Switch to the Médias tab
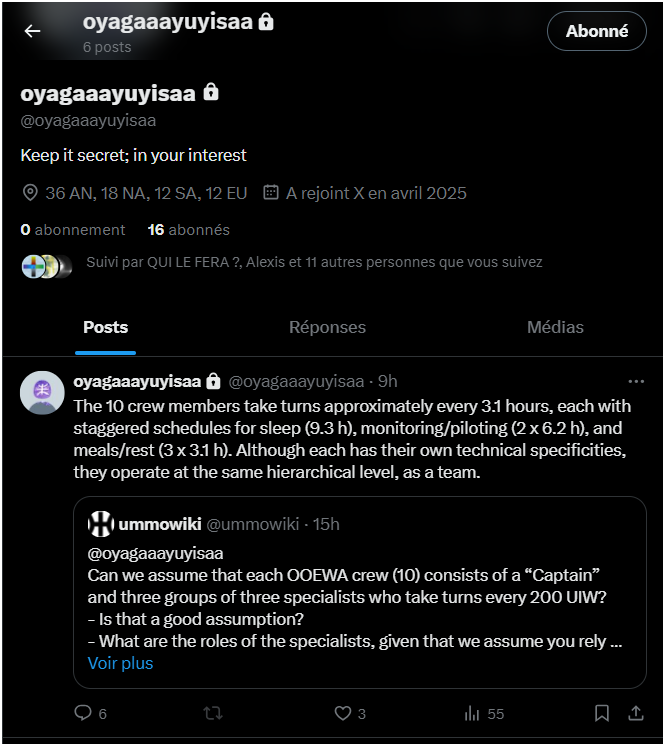The height and width of the screenshot is (746, 665). (x=555, y=327)
